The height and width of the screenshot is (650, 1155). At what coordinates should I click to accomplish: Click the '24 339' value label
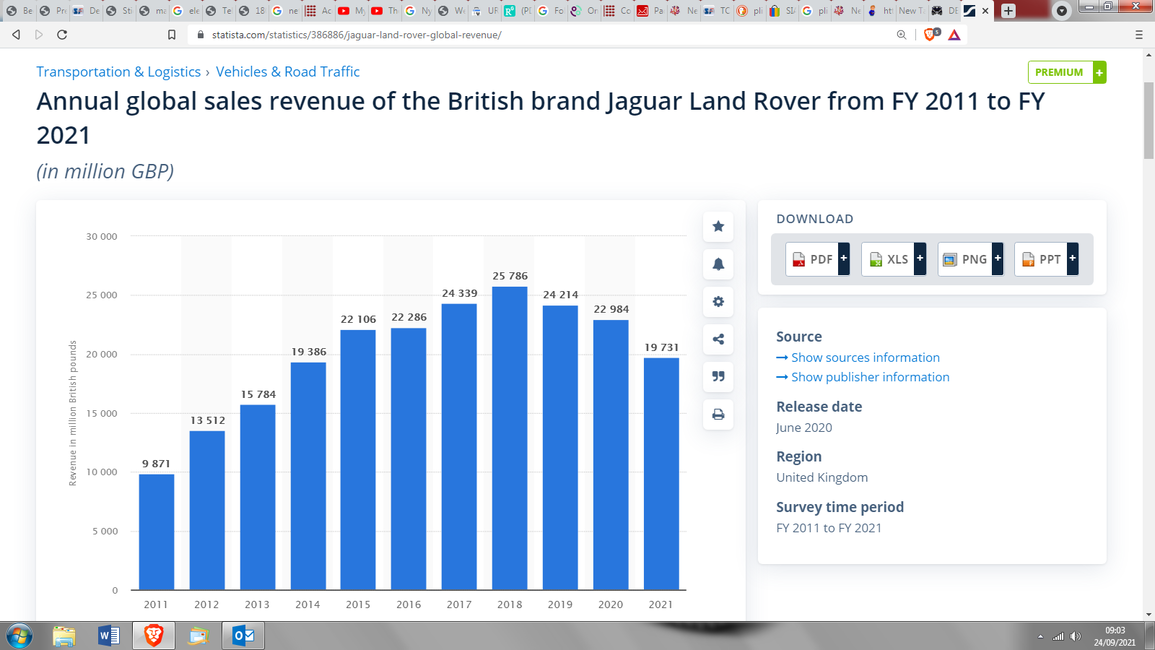(460, 293)
